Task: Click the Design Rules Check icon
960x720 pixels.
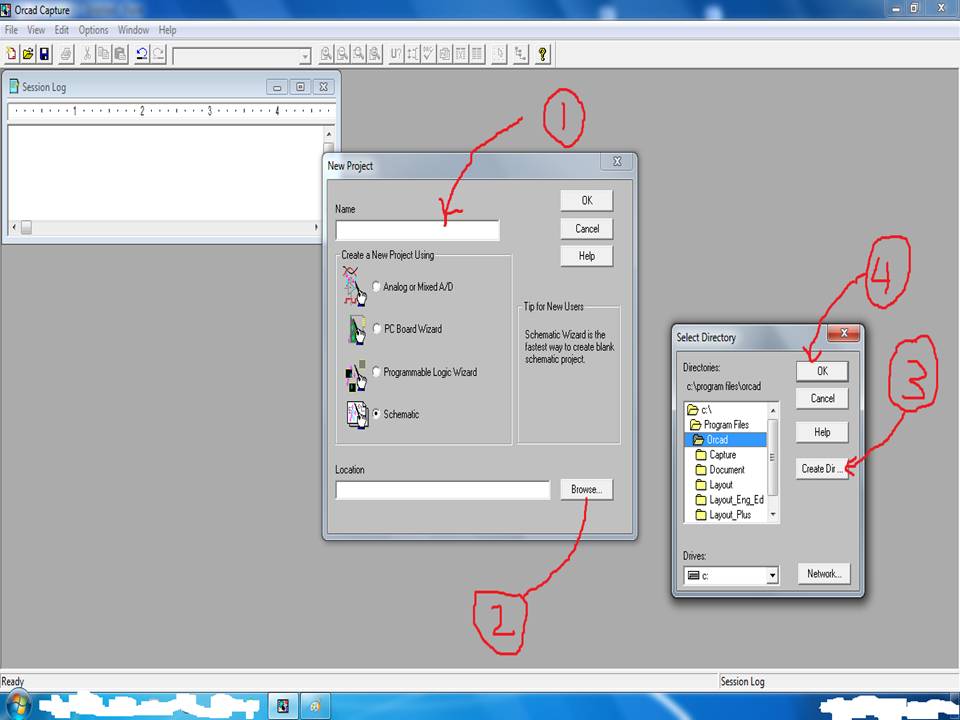Action: [429, 54]
